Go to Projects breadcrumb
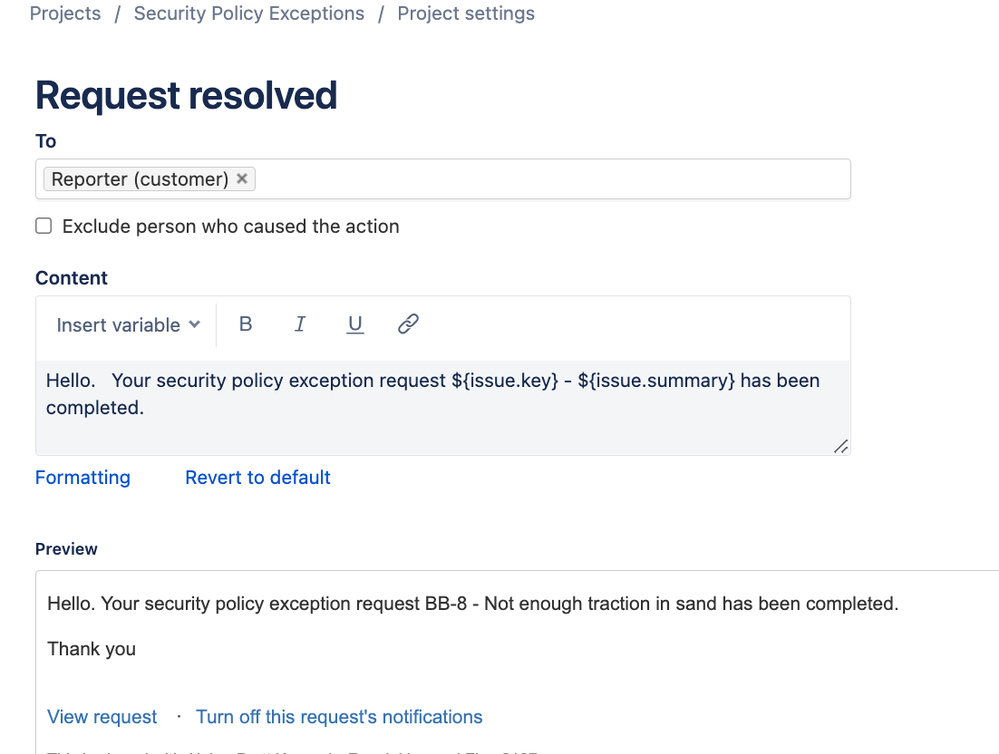 pyautogui.click(x=65, y=14)
